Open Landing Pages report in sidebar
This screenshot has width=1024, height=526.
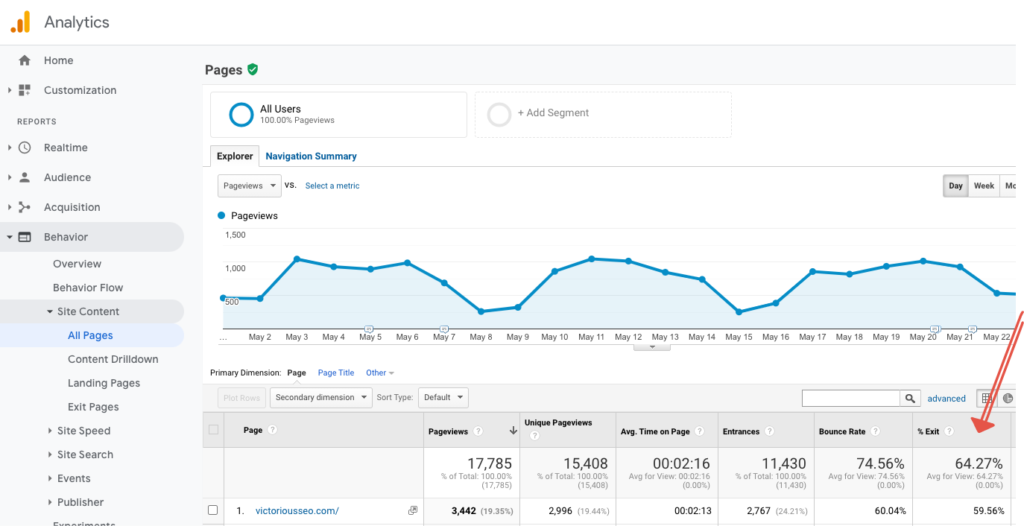coord(104,383)
